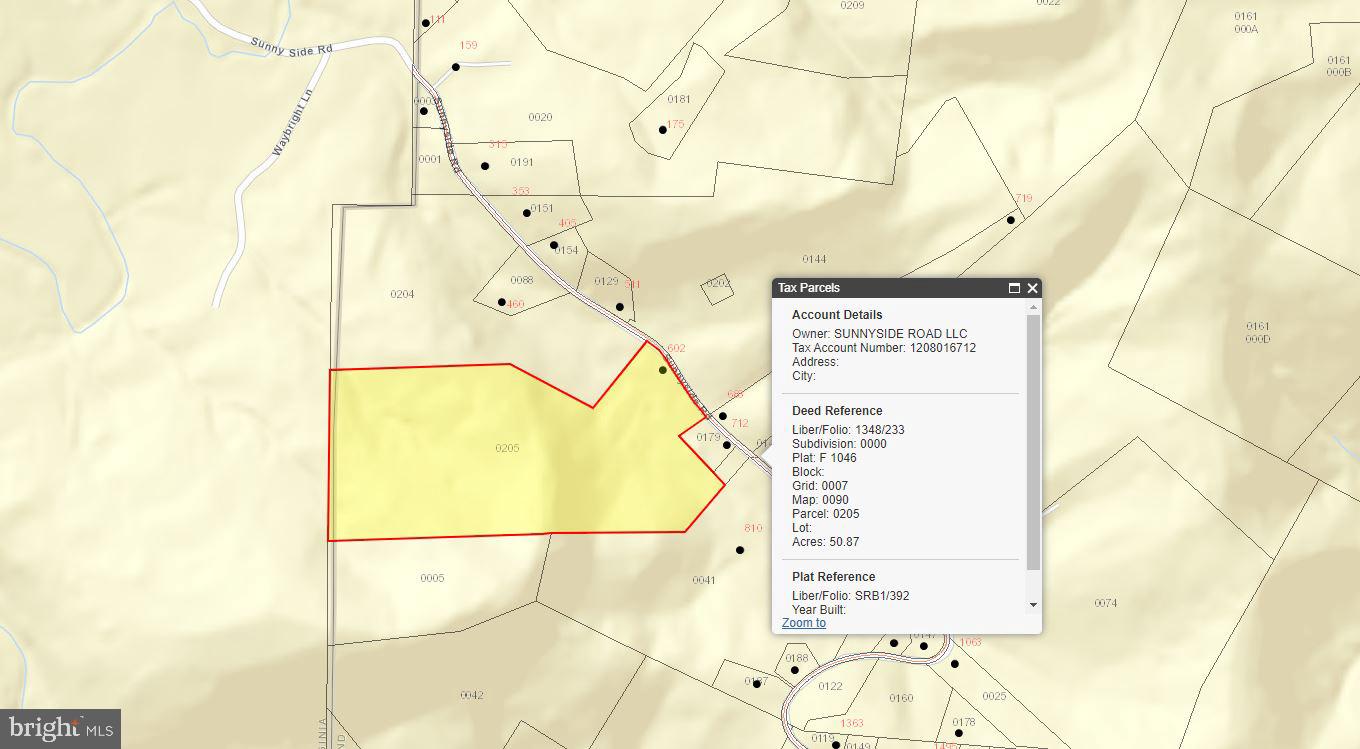Click the address point dot near 353
The image size is (1360, 749).
tap(527, 213)
